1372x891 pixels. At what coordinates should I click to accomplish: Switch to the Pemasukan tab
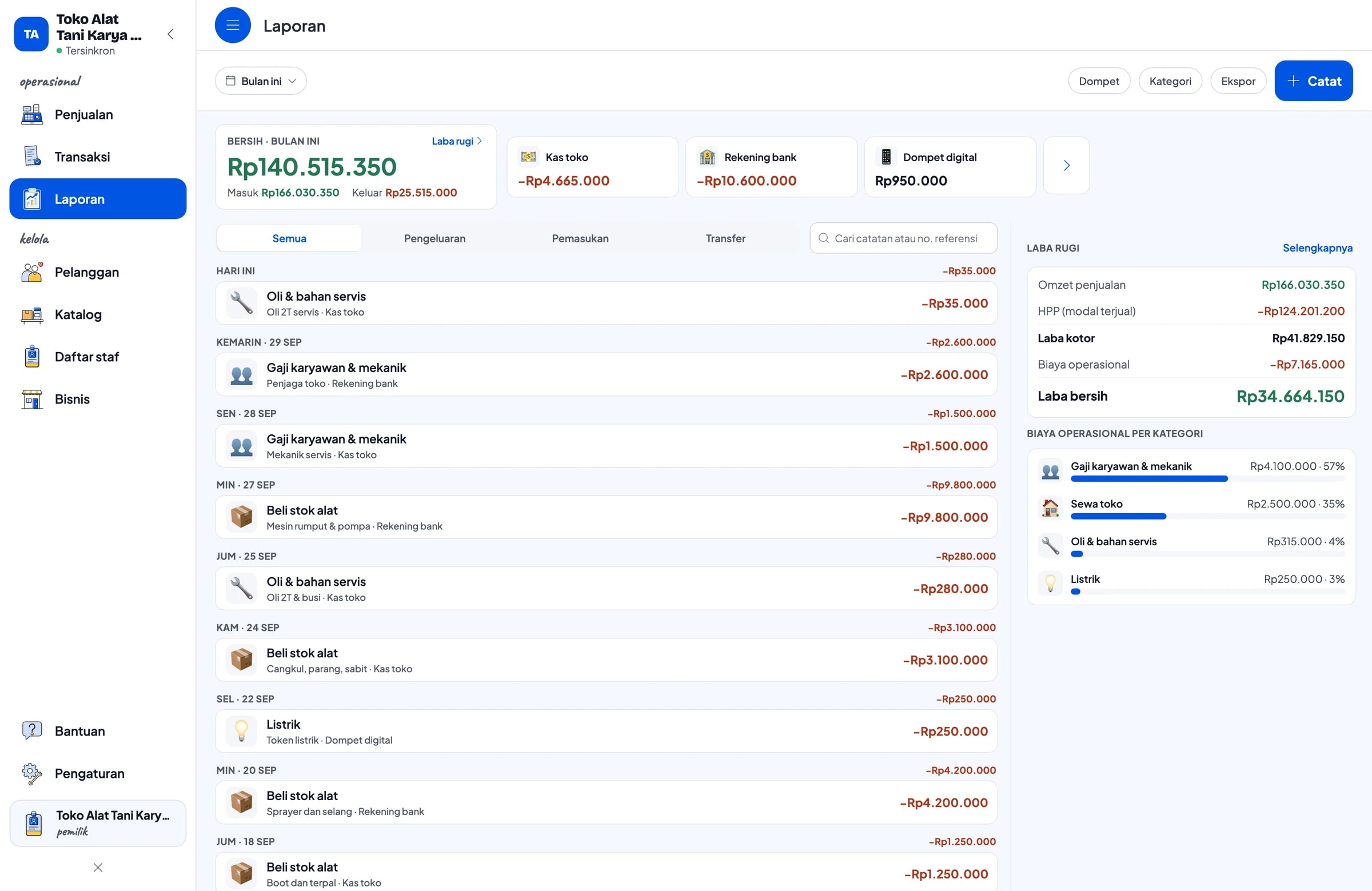click(580, 238)
